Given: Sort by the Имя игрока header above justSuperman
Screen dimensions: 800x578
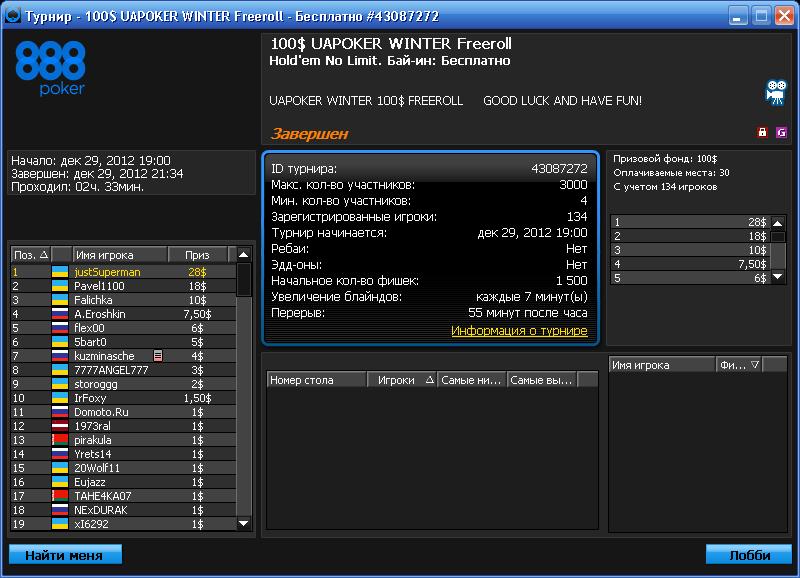Looking at the screenshot, I should 120,255.
